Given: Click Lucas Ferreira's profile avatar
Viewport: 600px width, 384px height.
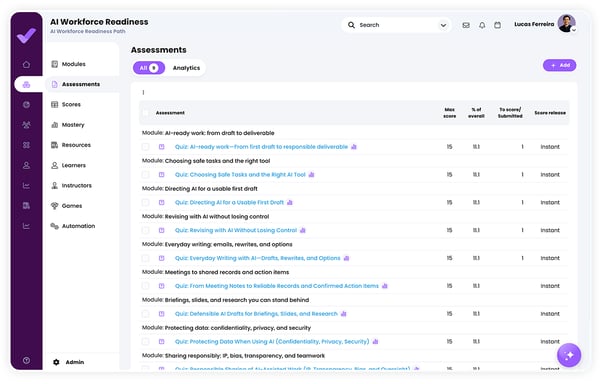Looking at the screenshot, I should point(566,23).
